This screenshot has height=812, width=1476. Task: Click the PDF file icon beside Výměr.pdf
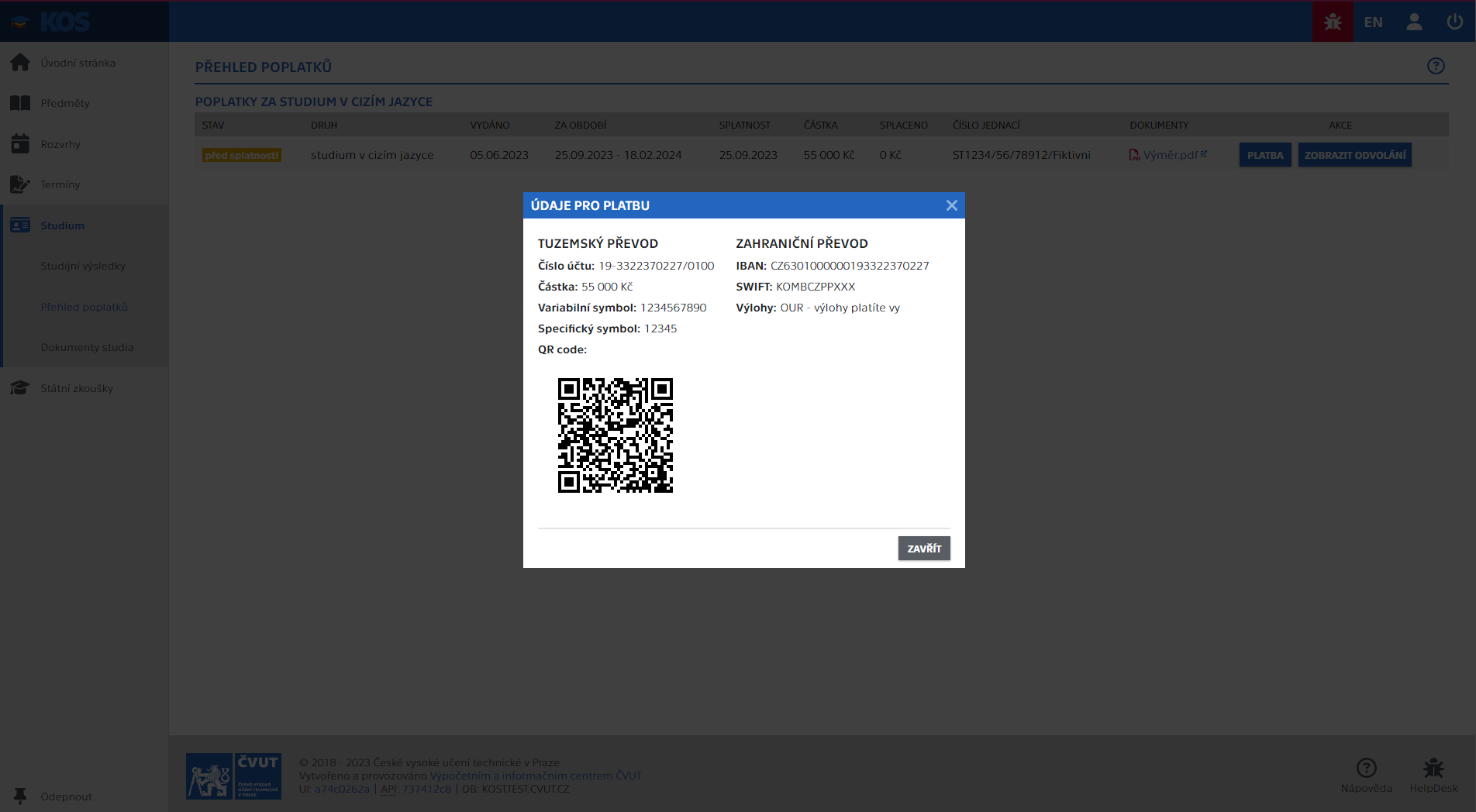click(x=1134, y=155)
